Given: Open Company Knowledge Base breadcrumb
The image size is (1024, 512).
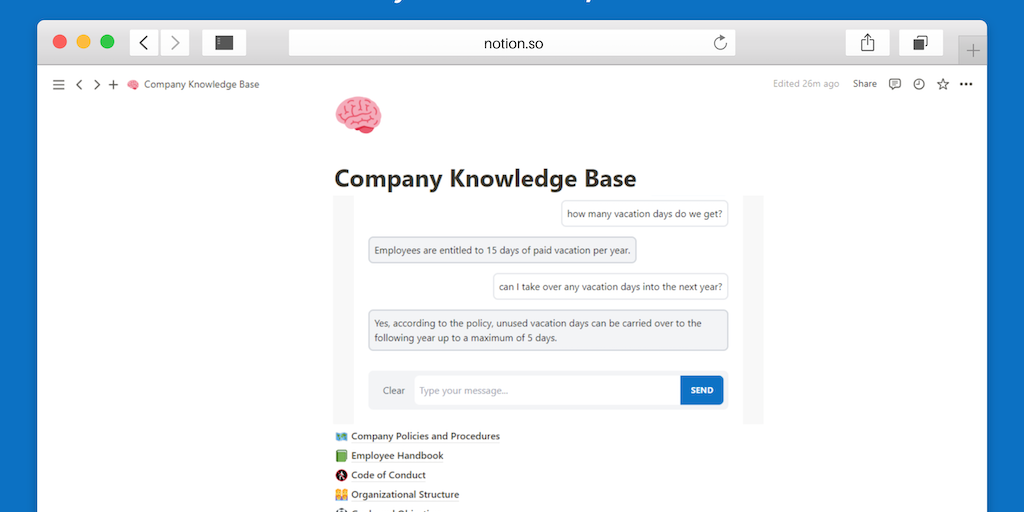Looking at the screenshot, I should (202, 84).
